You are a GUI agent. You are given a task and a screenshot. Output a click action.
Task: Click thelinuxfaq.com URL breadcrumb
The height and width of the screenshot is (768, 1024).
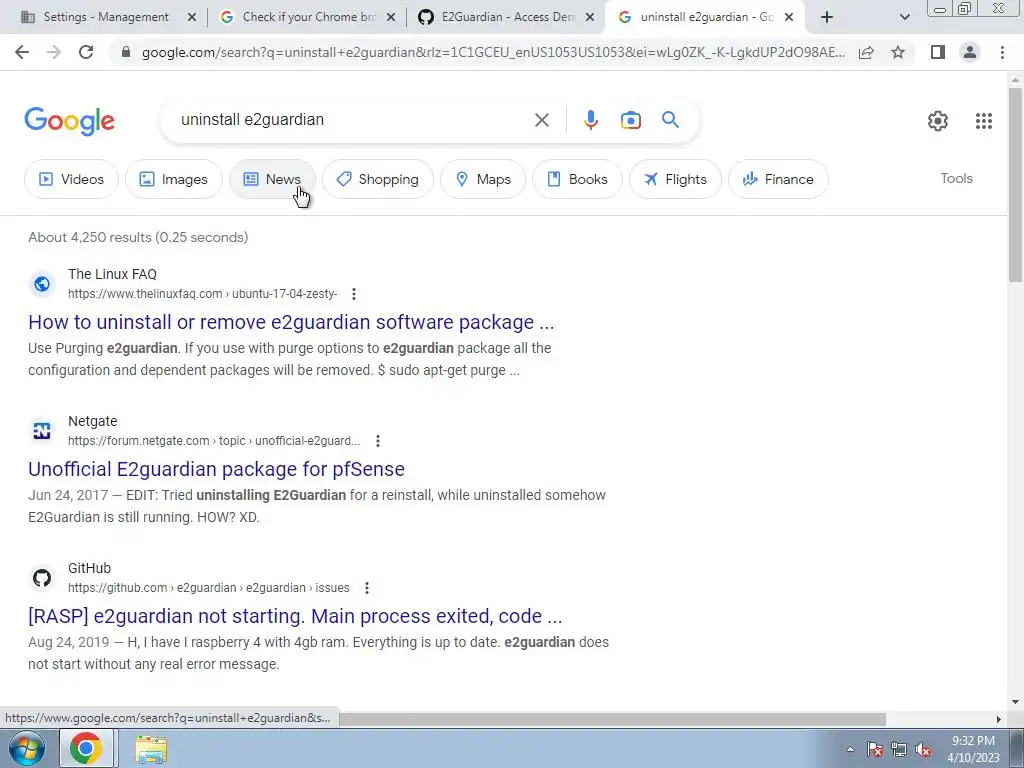pyautogui.click(x=202, y=294)
